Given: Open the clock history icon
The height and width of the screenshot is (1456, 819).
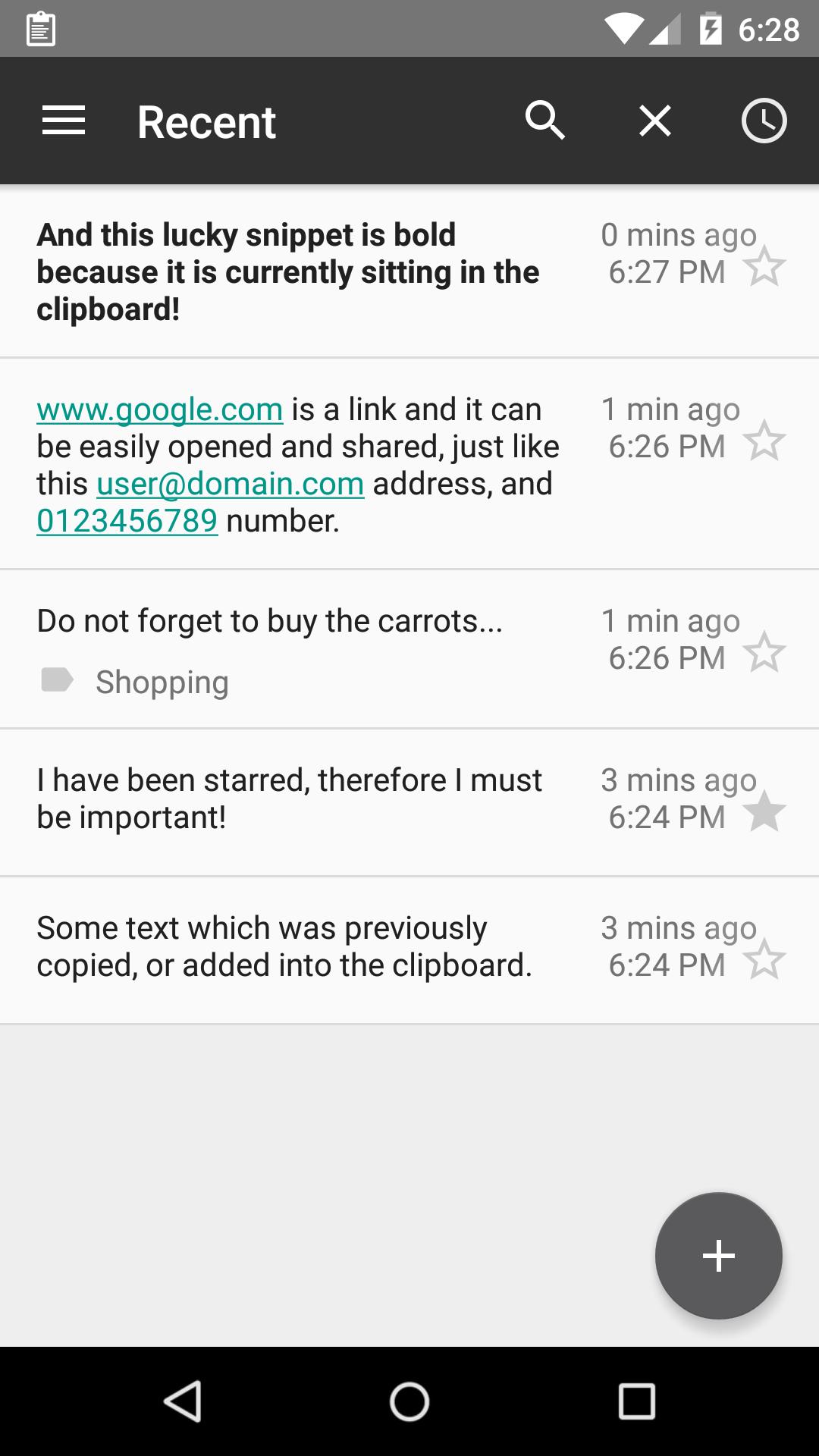Looking at the screenshot, I should point(764,121).
